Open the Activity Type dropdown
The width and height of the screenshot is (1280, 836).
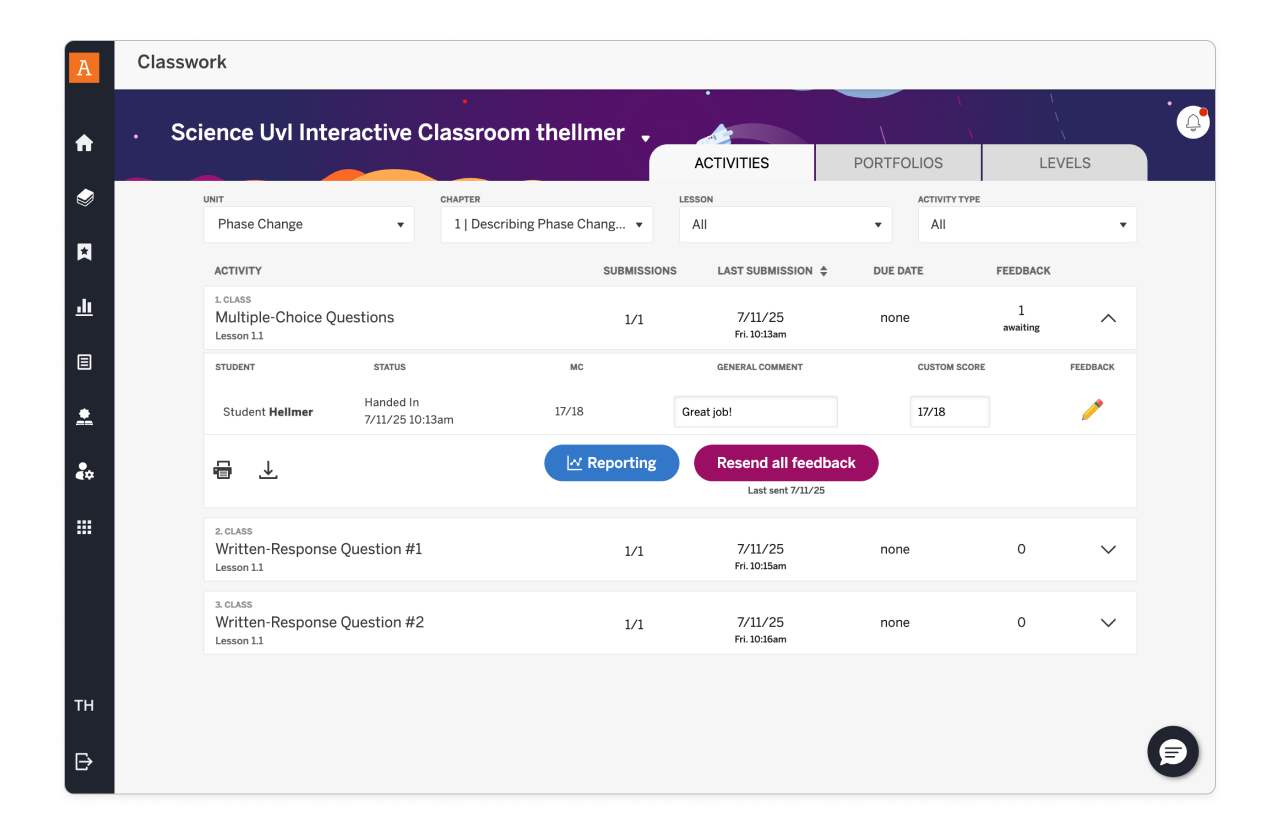click(x=1027, y=225)
